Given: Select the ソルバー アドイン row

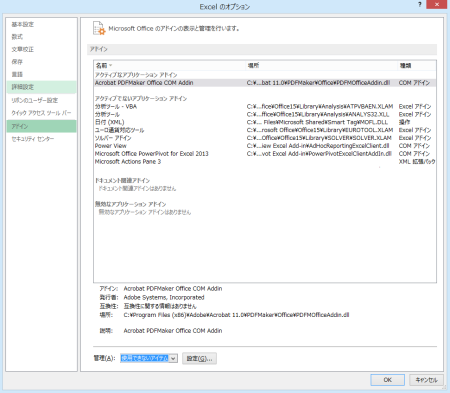Looking at the screenshot, I should pos(265,138).
